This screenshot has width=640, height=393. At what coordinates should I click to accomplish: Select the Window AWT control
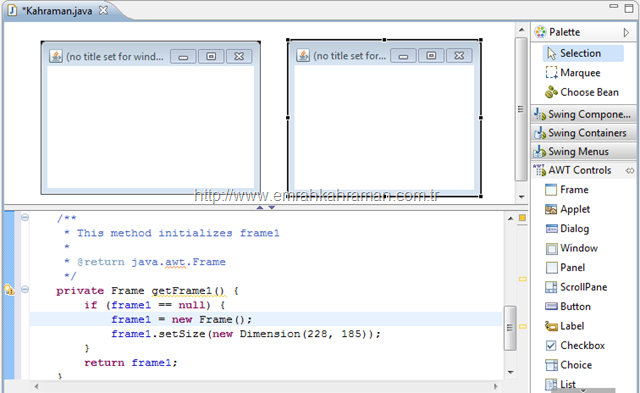pos(571,248)
